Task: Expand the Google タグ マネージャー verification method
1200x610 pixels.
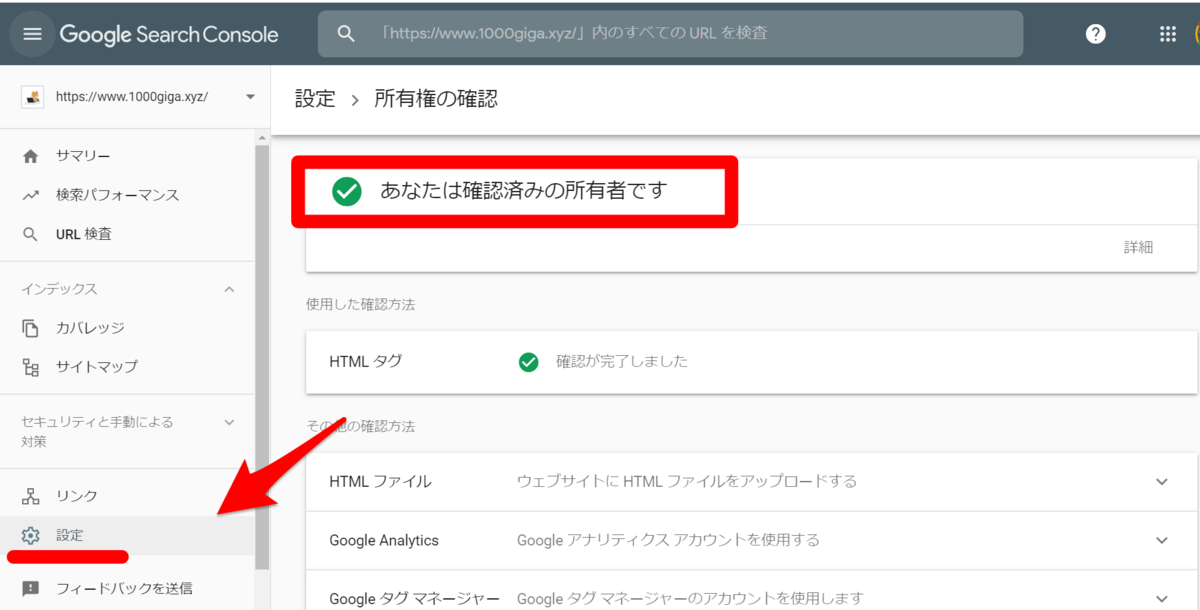Action: pos(1162,599)
